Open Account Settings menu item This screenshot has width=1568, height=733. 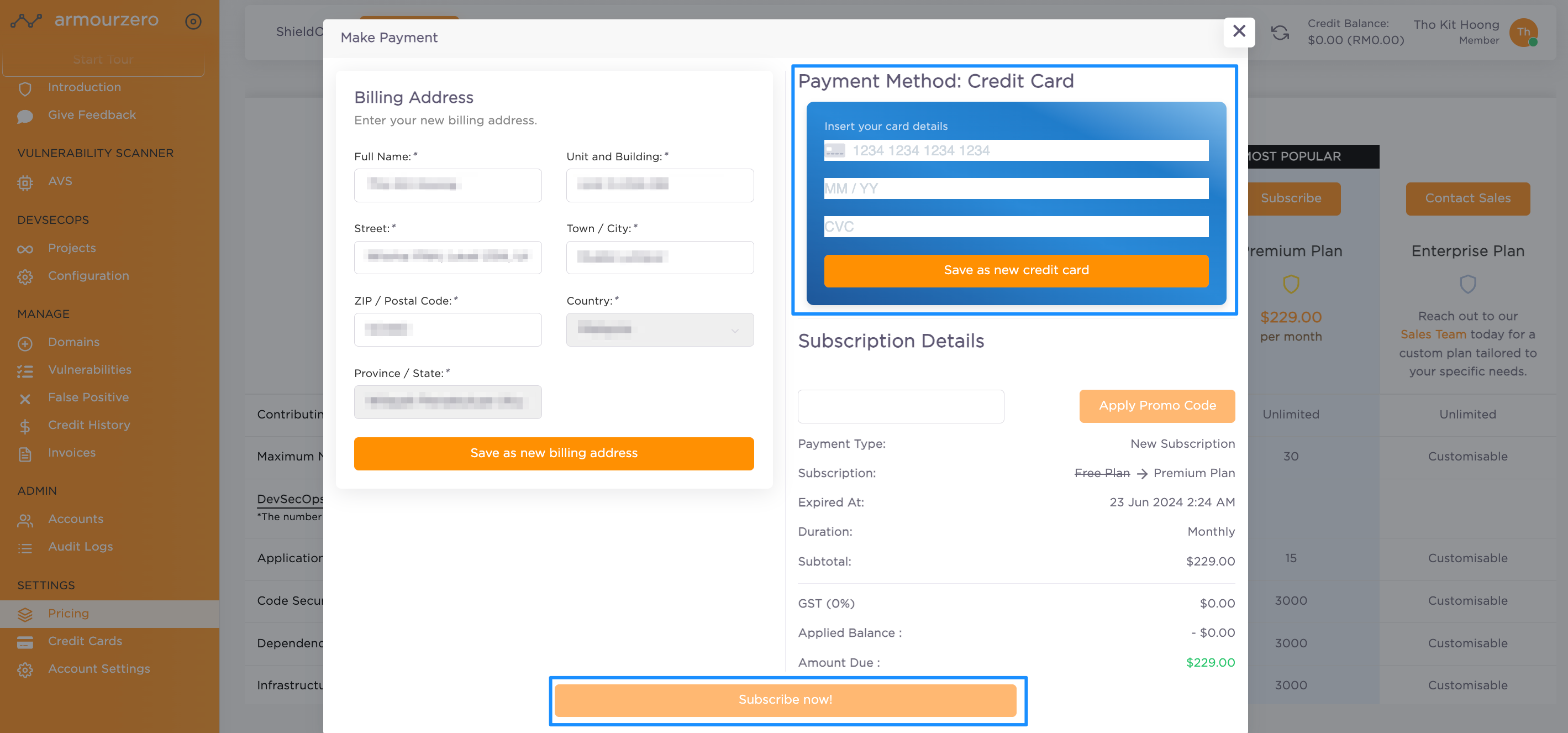click(98, 668)
